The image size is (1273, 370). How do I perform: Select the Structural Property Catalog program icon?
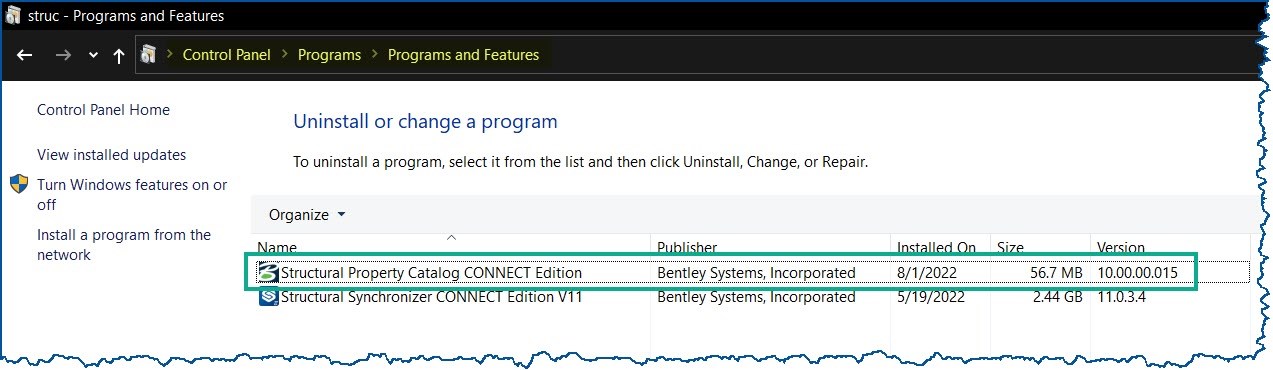(268, 272)
